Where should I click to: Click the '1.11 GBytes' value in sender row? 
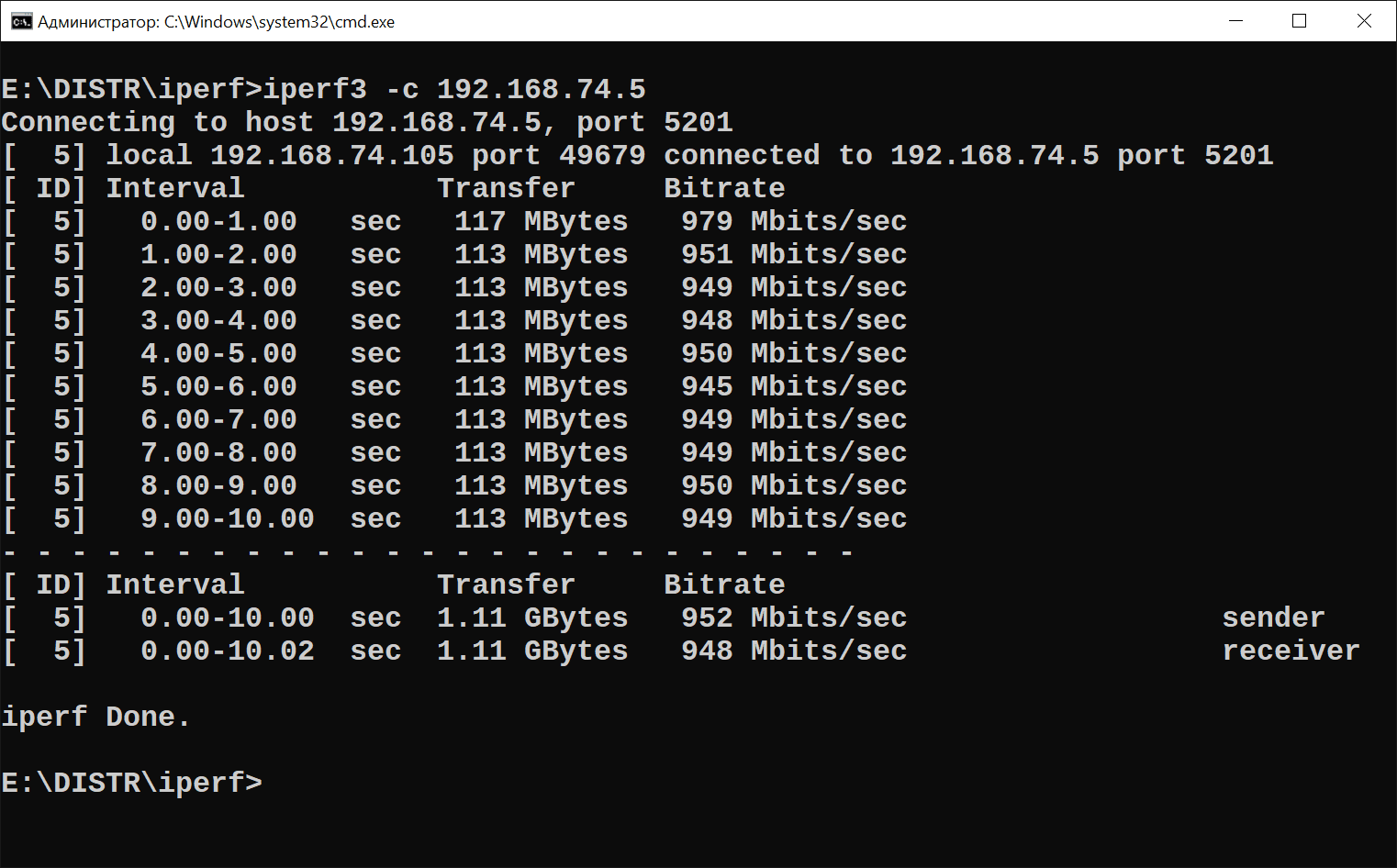click(532, 618)
